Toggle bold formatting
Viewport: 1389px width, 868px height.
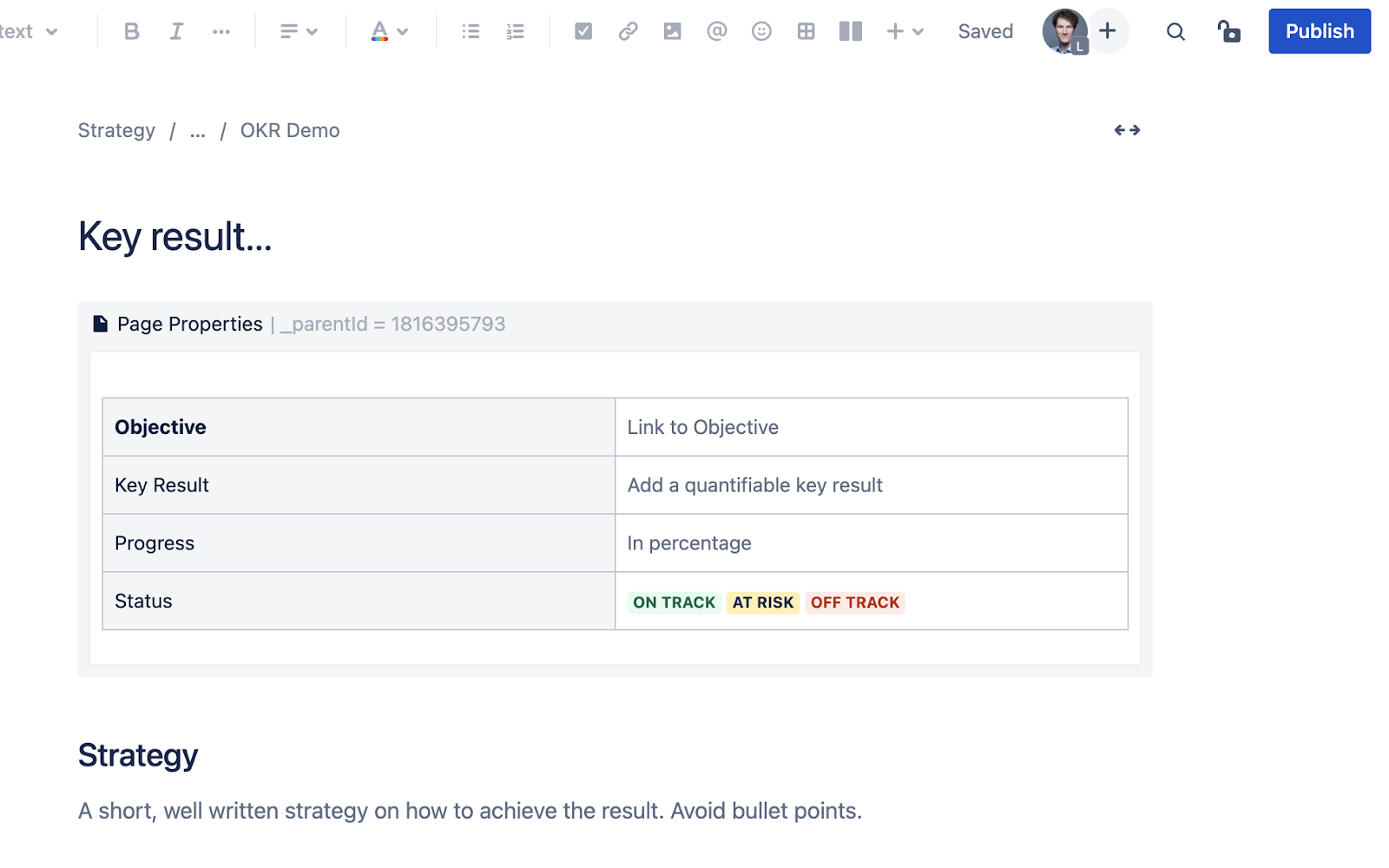coord(131,30)
